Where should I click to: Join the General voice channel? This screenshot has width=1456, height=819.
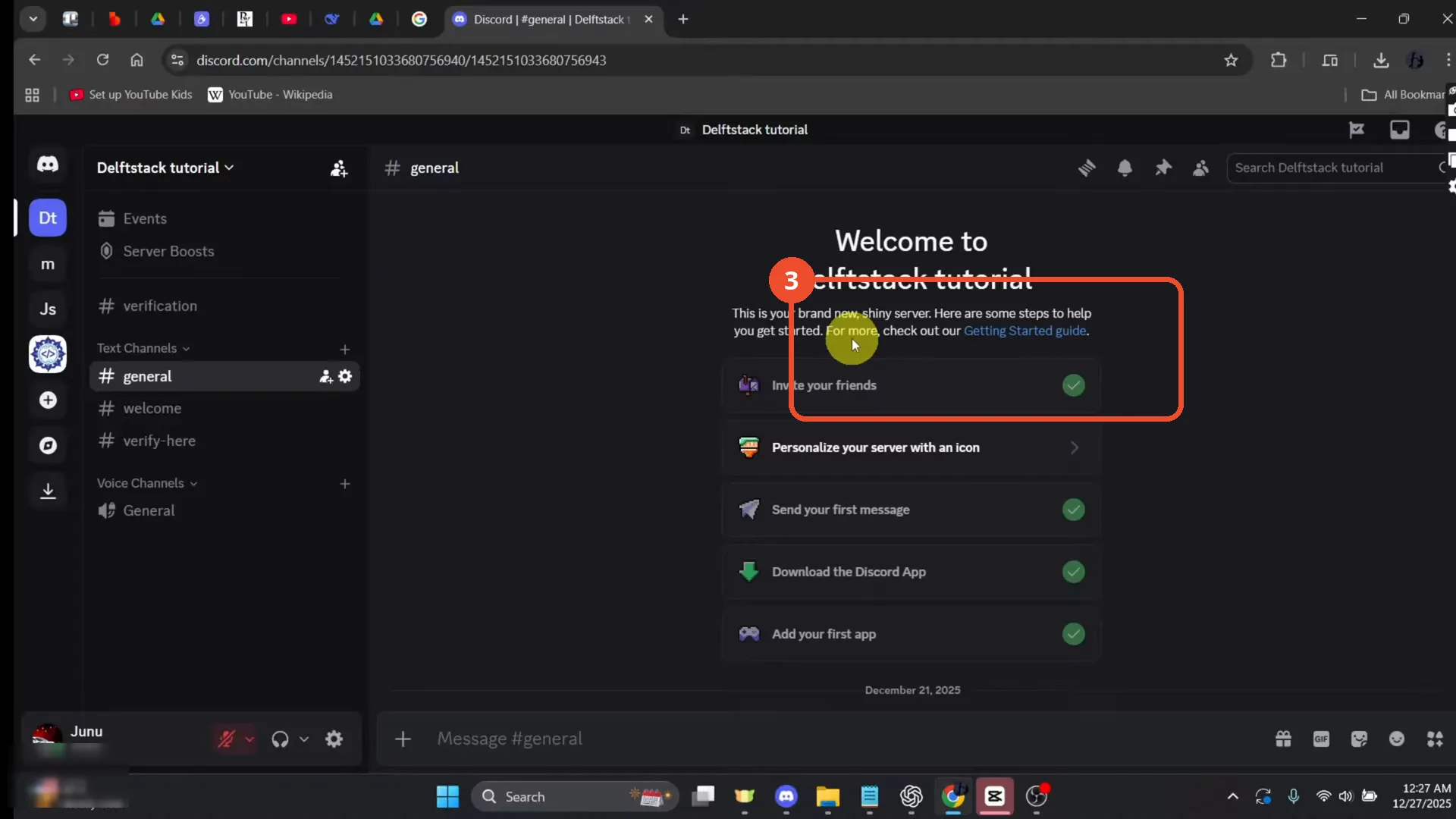(224, 510)
